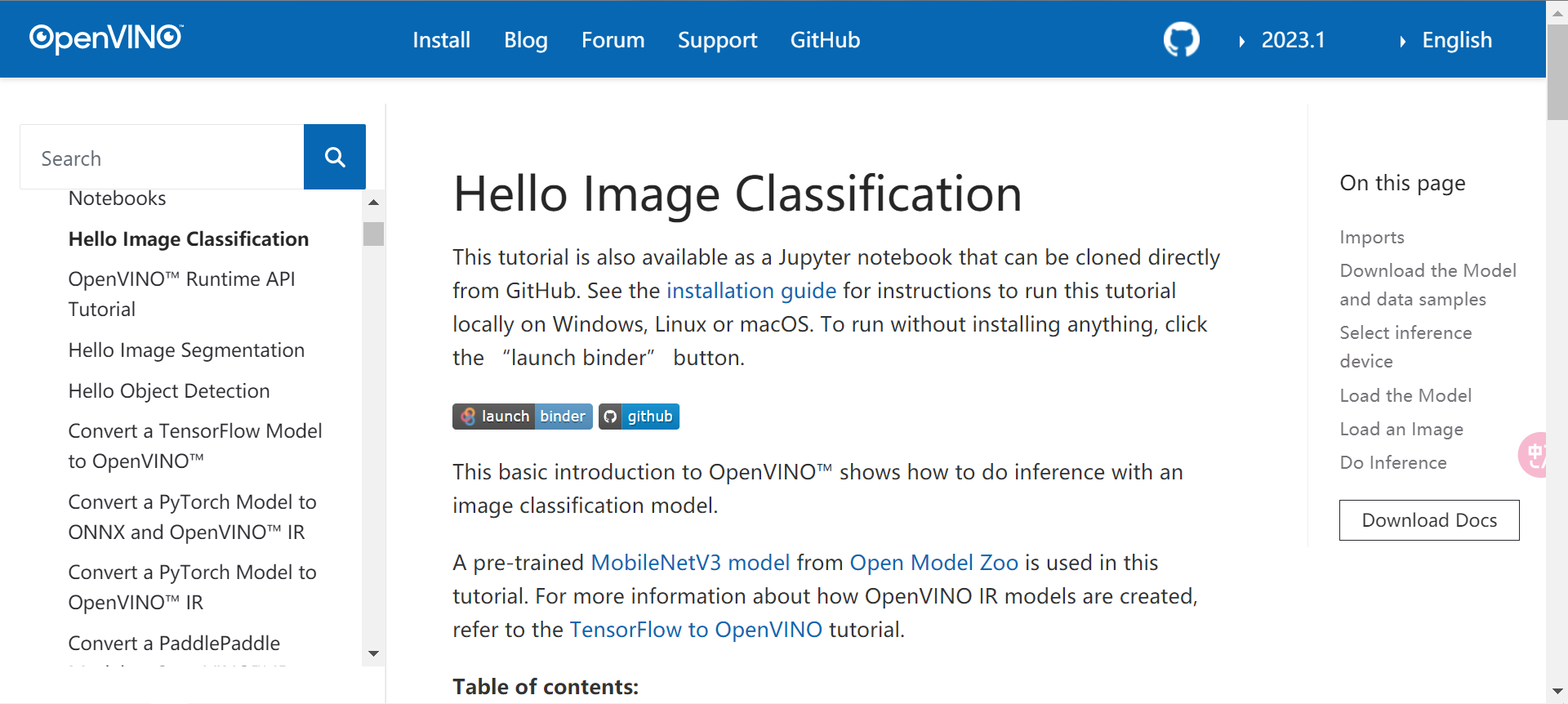Jump to Download the Model and data samples
This screenshot has width=1568, height=704.
pyautogui.click(x=1428, y=285)
